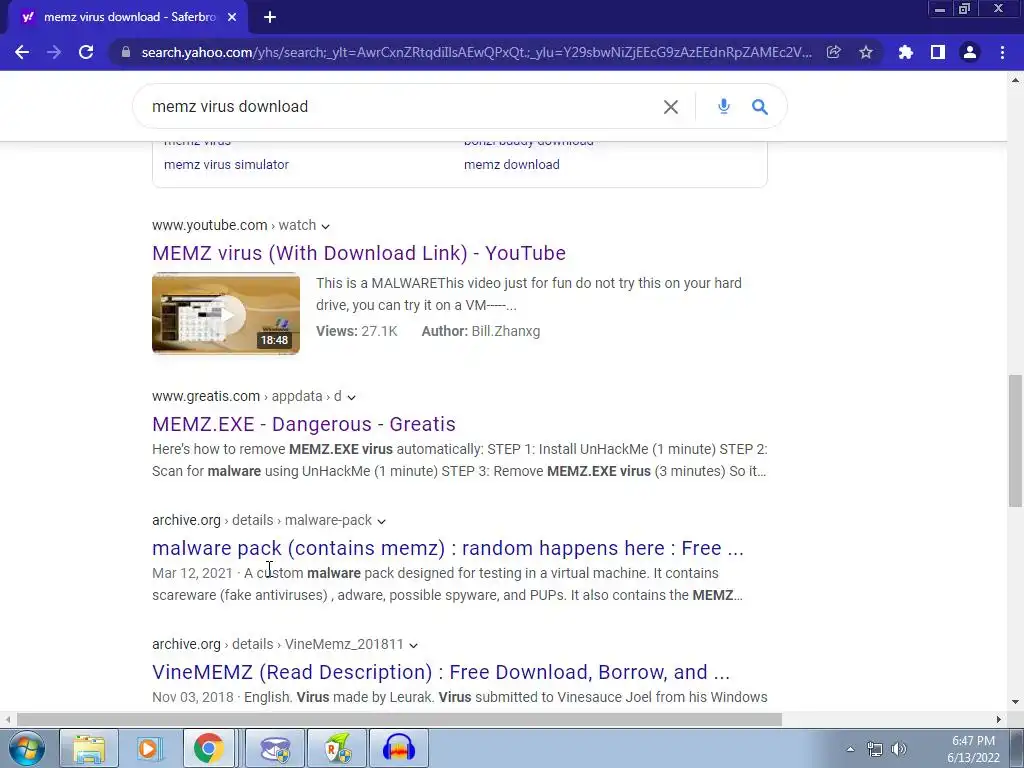Open the Windows Start menu
This screenshot has width=1024, height=768.
tap(27, 748)
